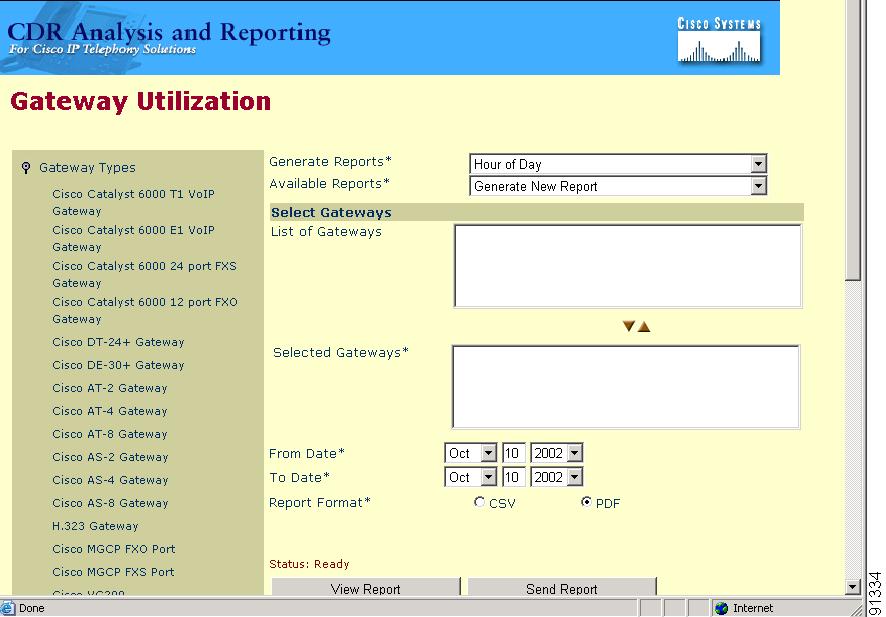Click the Gateway Types heading
The width and height of the screenshot is (886, 617).
tap(87, 168)
